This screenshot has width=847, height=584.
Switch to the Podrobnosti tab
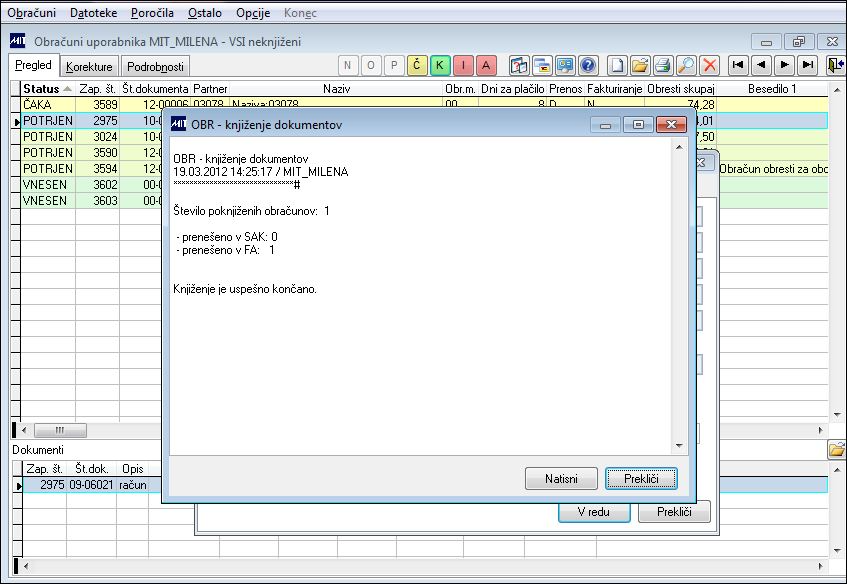coord(156,66)
